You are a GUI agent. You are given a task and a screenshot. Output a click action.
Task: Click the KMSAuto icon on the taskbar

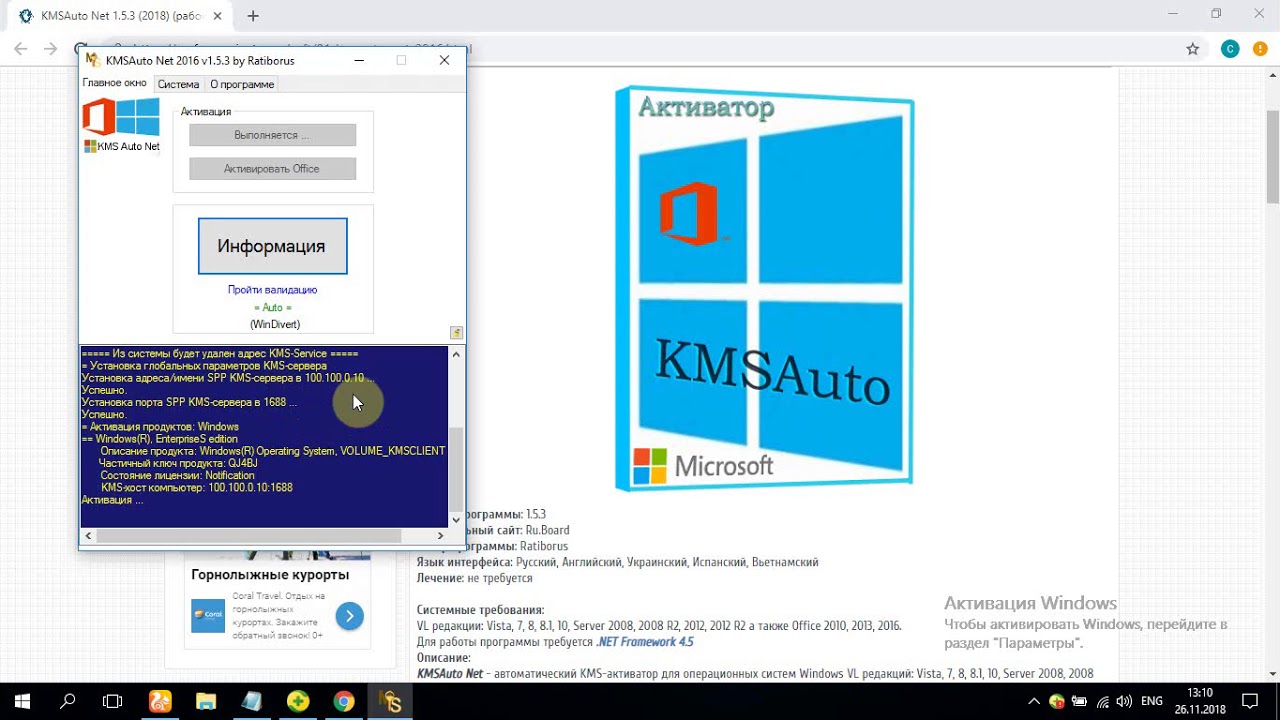click(390, 701)
